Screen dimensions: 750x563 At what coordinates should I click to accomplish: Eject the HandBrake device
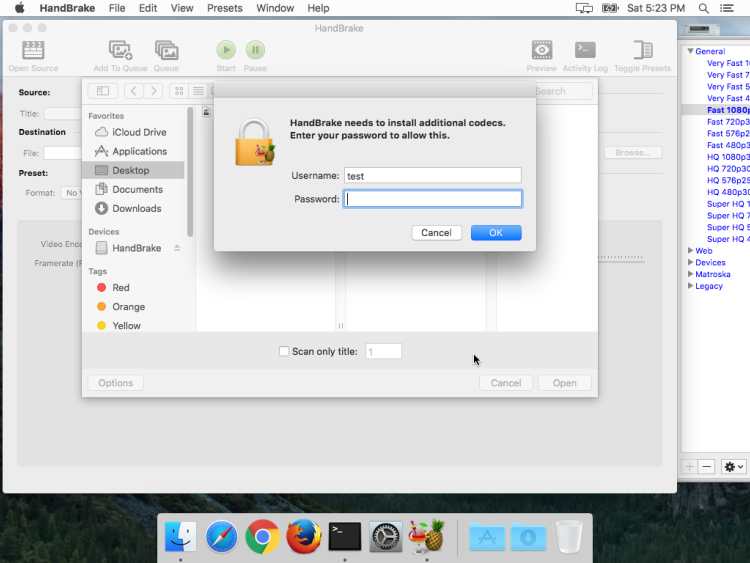click(x=177, y=248)
